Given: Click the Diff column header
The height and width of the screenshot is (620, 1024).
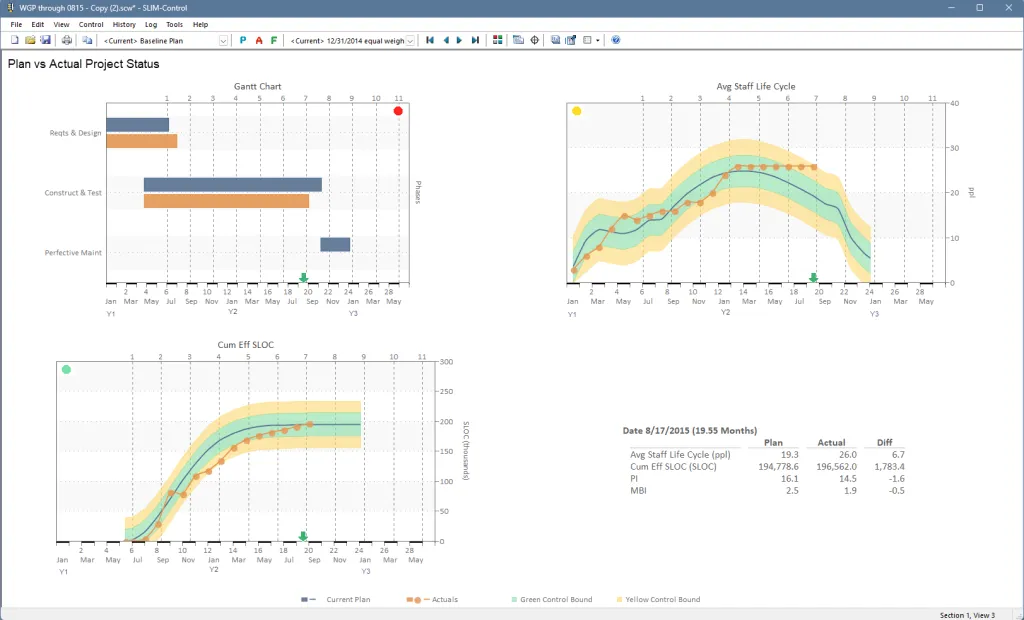Looking at the screenshot, I should pos(884,442).
